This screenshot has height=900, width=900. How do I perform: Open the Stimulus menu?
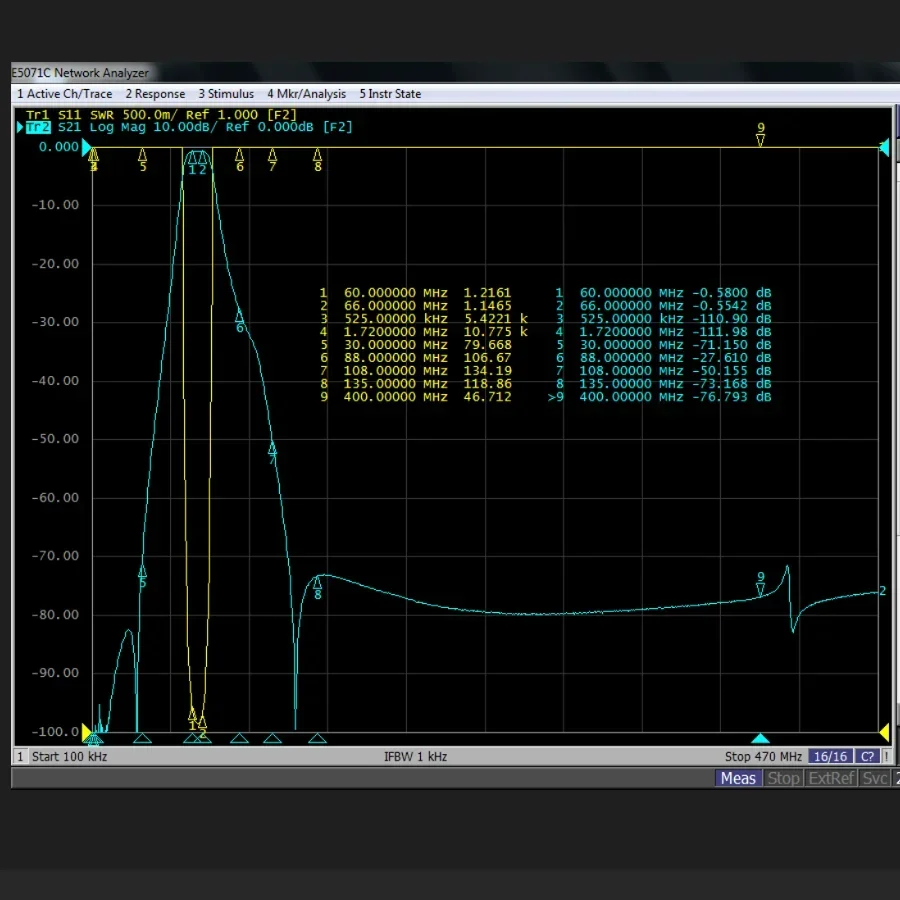[225, 94]
